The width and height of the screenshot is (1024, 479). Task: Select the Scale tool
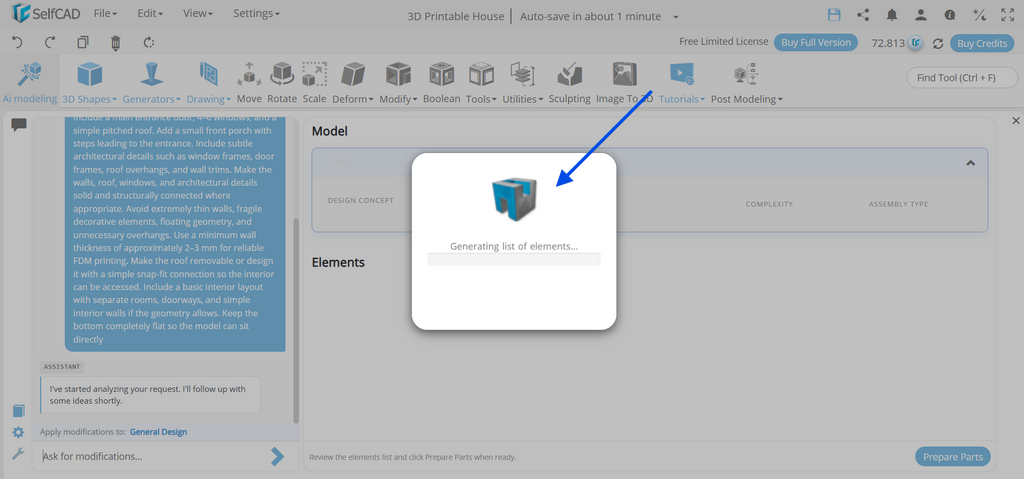(314, 82)
